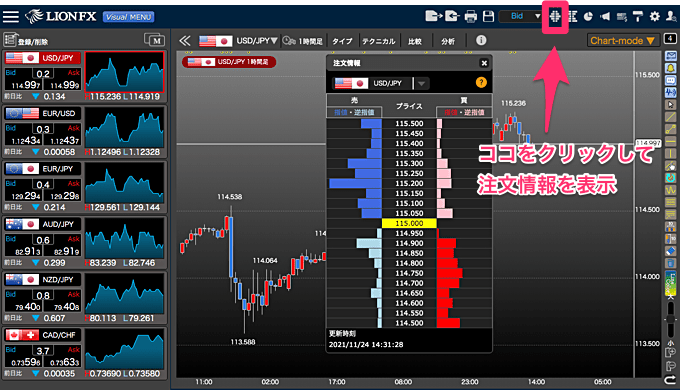680x390 pixels.
Task: Expand the Bid price type dropdown
Action: pos(520,16)
